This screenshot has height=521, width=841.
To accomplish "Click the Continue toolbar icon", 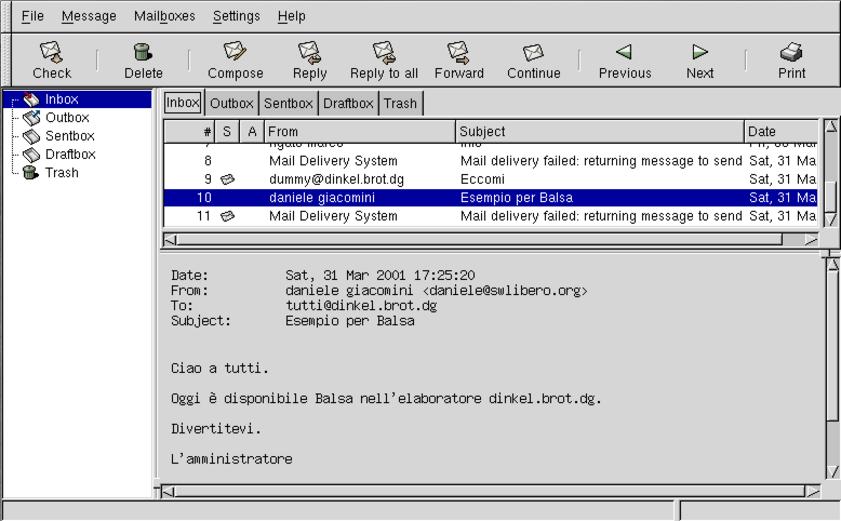I will 533,60.
